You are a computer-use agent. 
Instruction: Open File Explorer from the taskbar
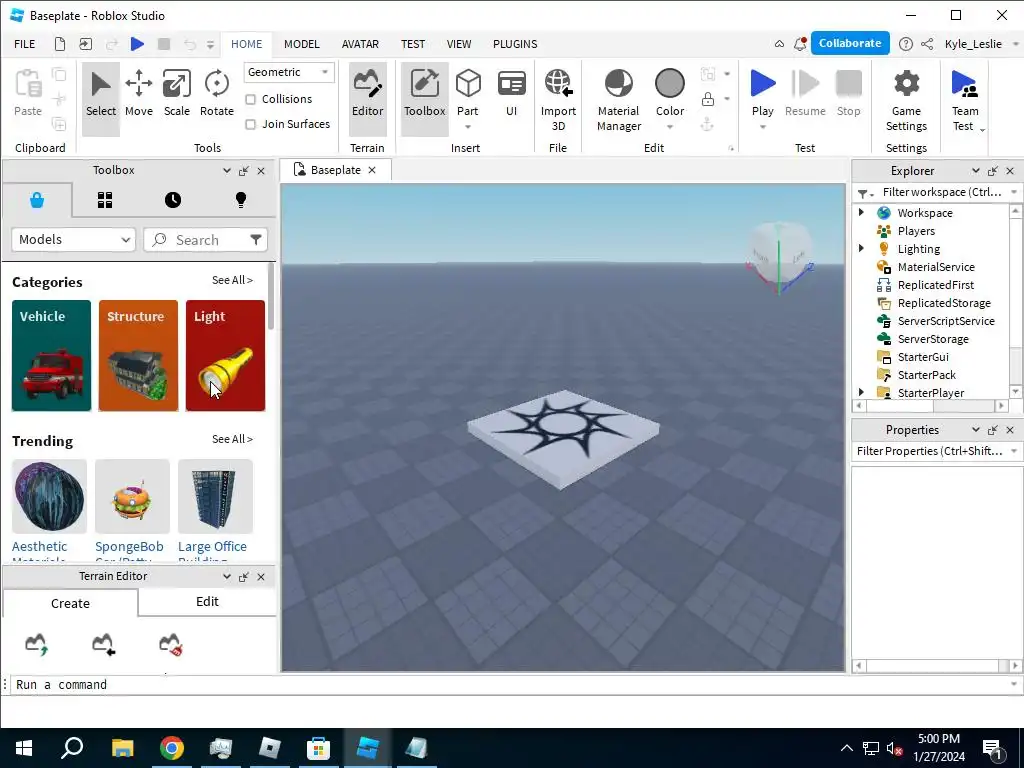122,748
